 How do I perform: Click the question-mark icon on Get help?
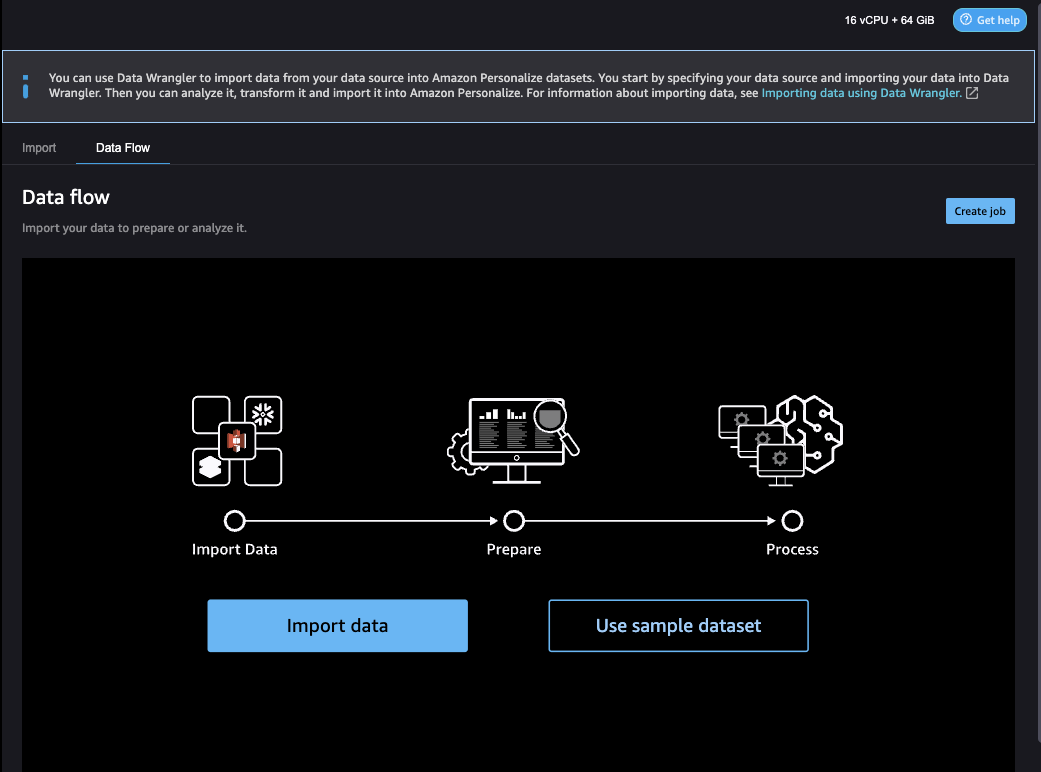pyautogui.click(x=966, y=19)
